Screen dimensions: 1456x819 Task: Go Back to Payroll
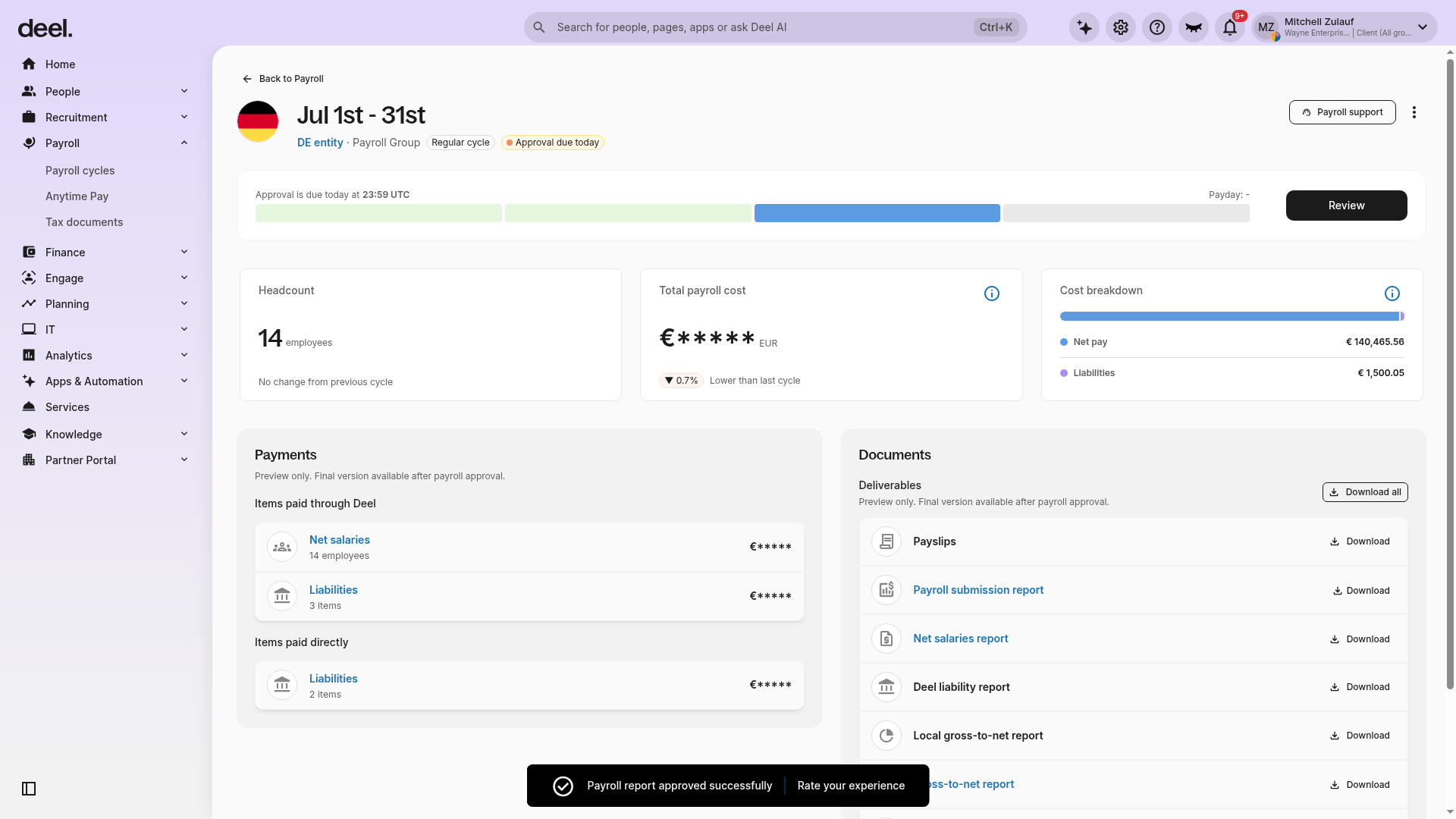[x=283, y=79]
